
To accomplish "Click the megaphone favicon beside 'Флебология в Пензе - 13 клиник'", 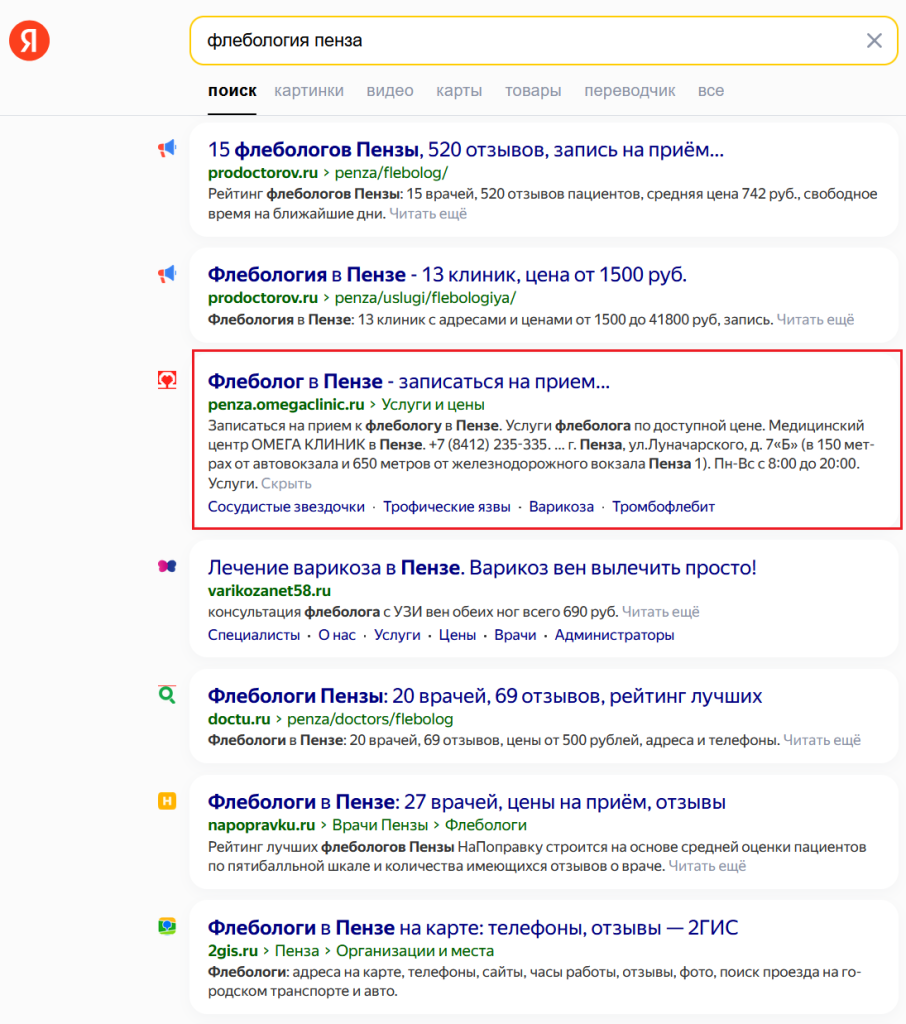I will 167,274.
